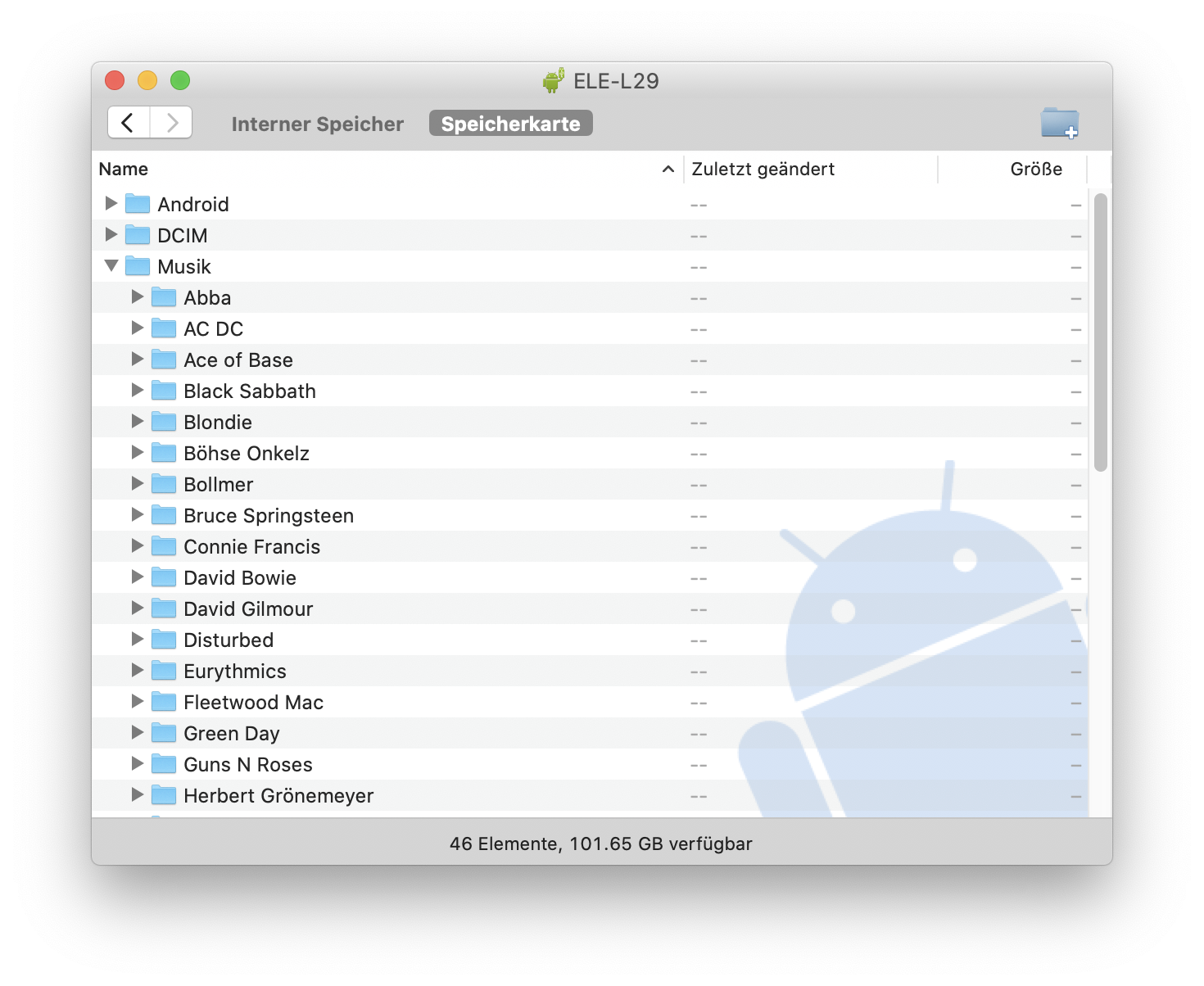Select the Speicherkarte tab
This screenshot has width=1204, height=986.
point(510,124)
